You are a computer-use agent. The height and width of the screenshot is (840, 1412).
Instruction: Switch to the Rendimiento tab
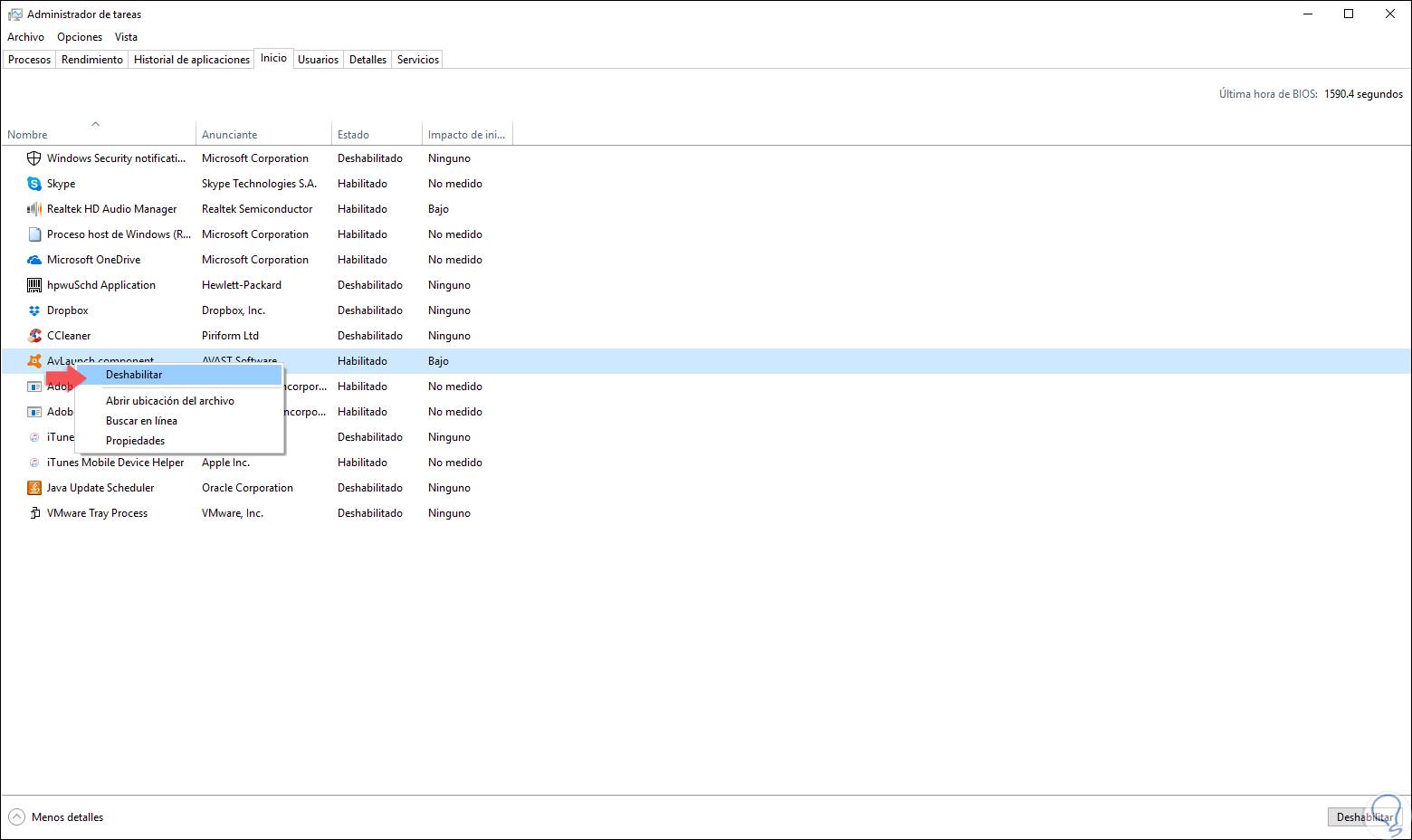(92, 60)
